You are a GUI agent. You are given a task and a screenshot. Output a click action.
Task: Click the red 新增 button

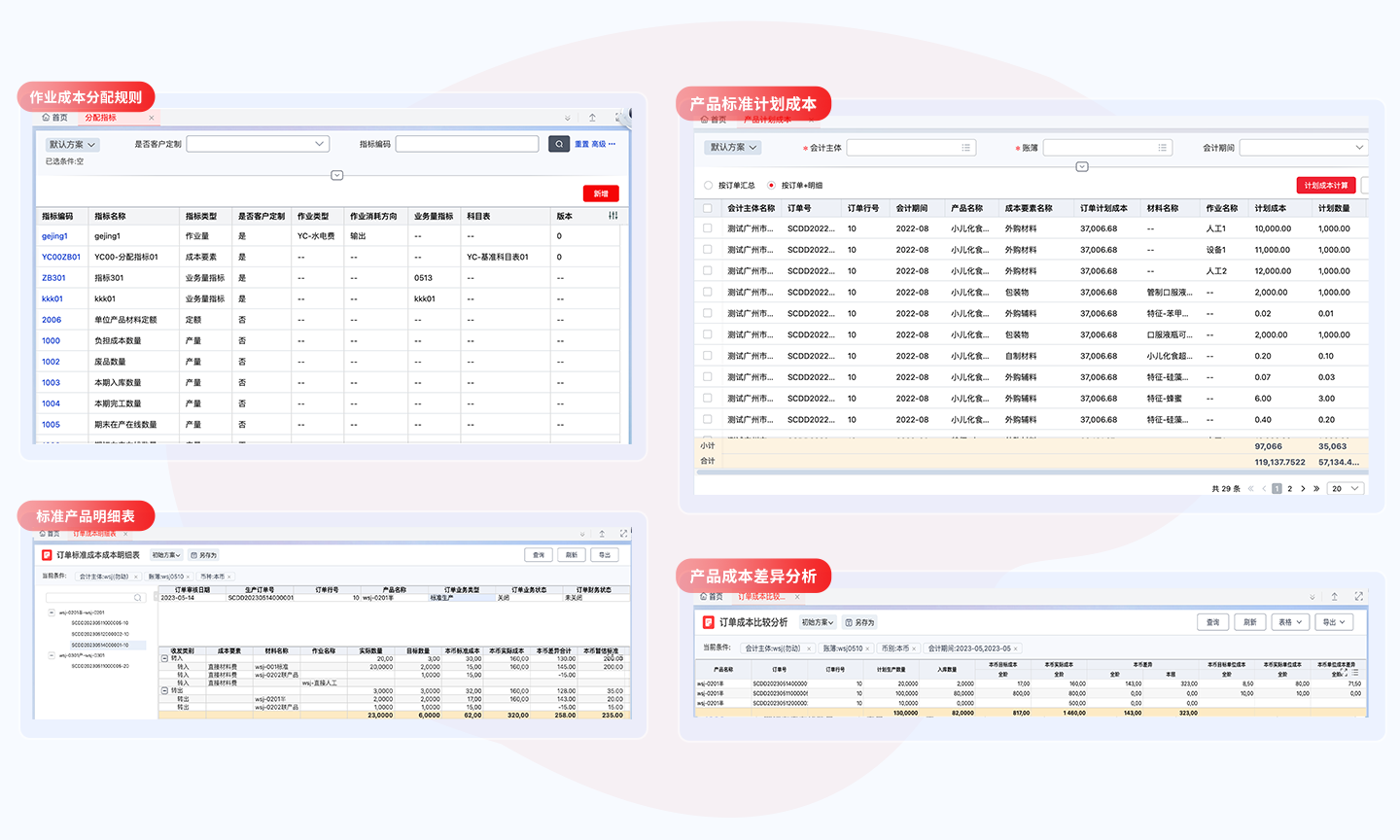(x=601, y=193)
